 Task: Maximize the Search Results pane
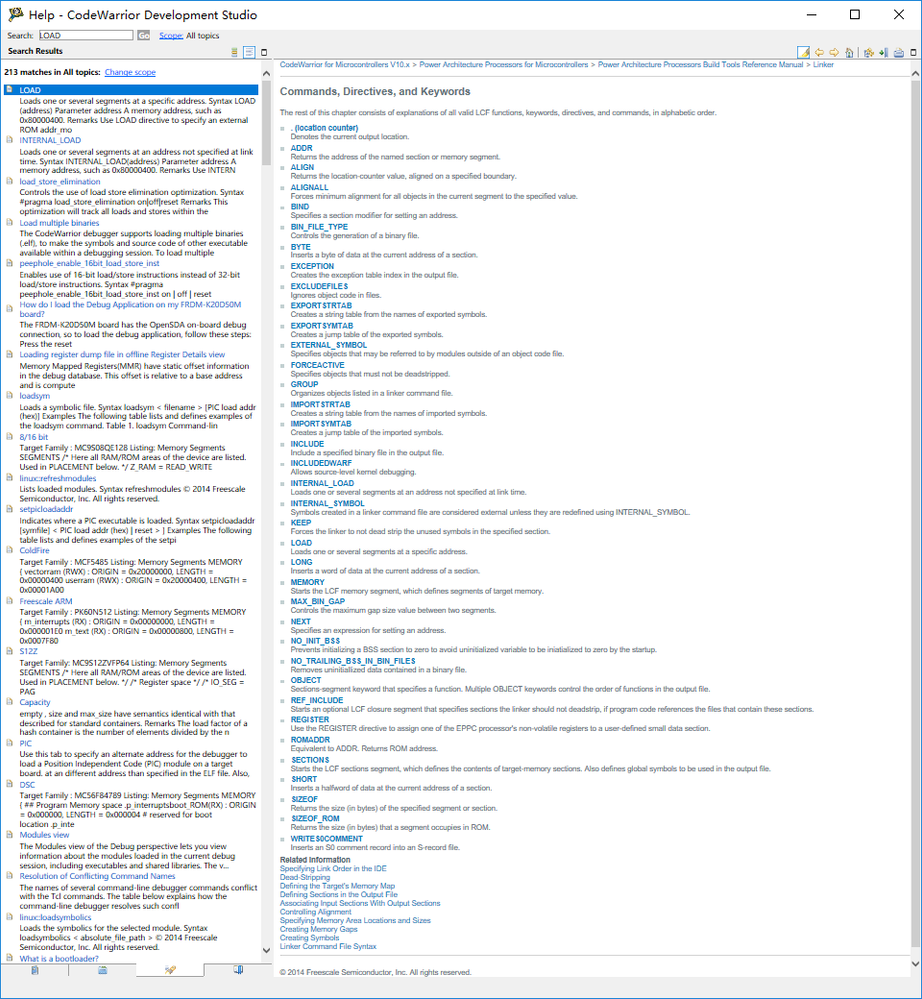(264, 52)
